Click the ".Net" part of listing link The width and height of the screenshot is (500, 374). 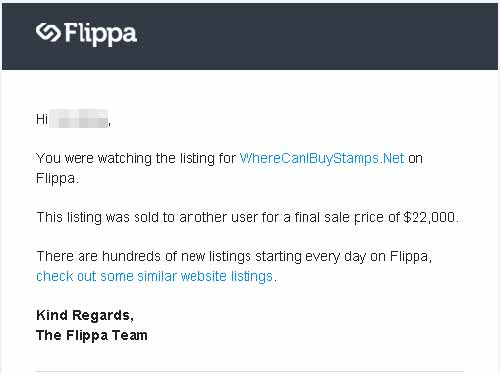point(391,158)
